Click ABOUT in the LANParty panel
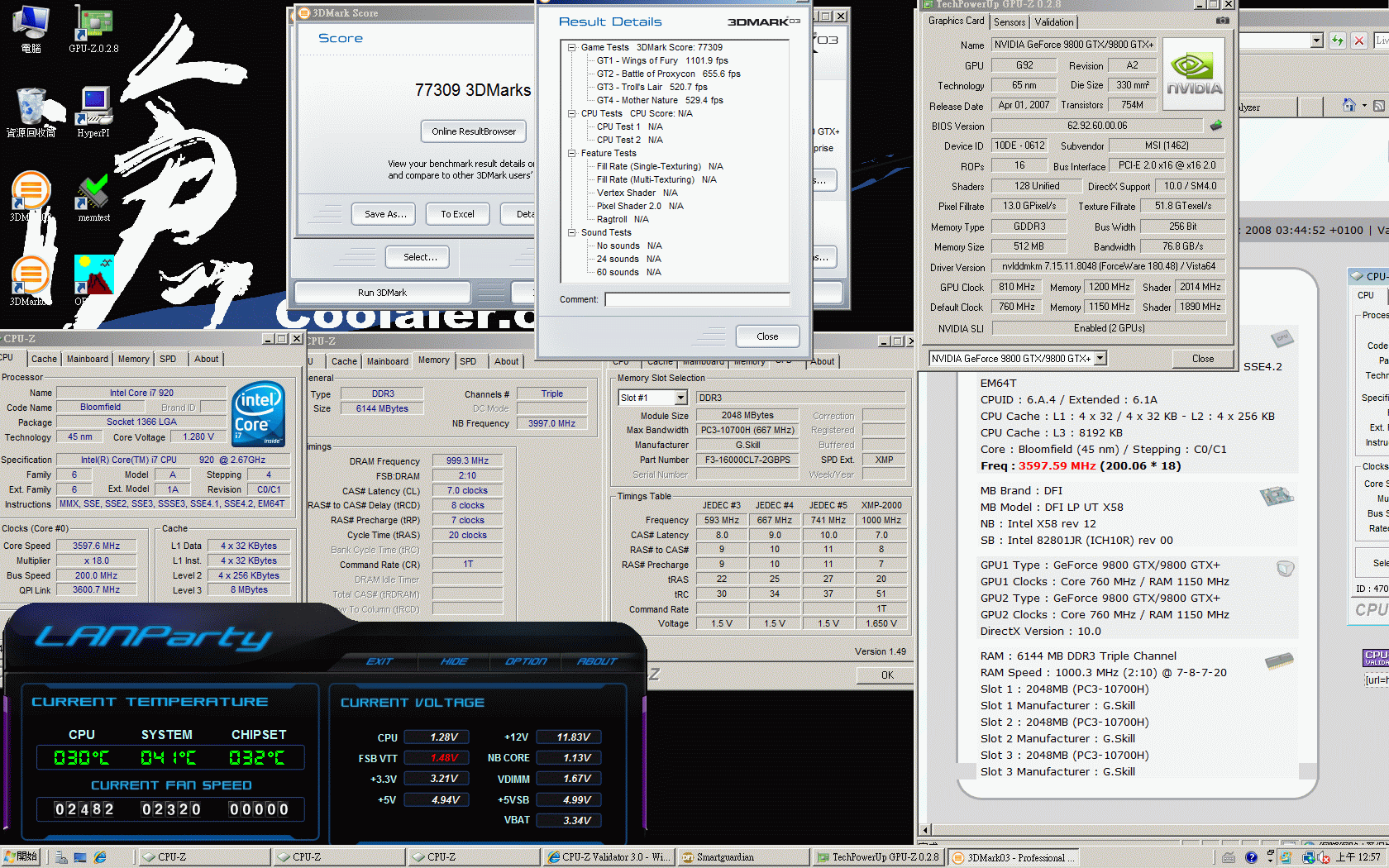Viewport: 1389px width, 868px height. 597,661
